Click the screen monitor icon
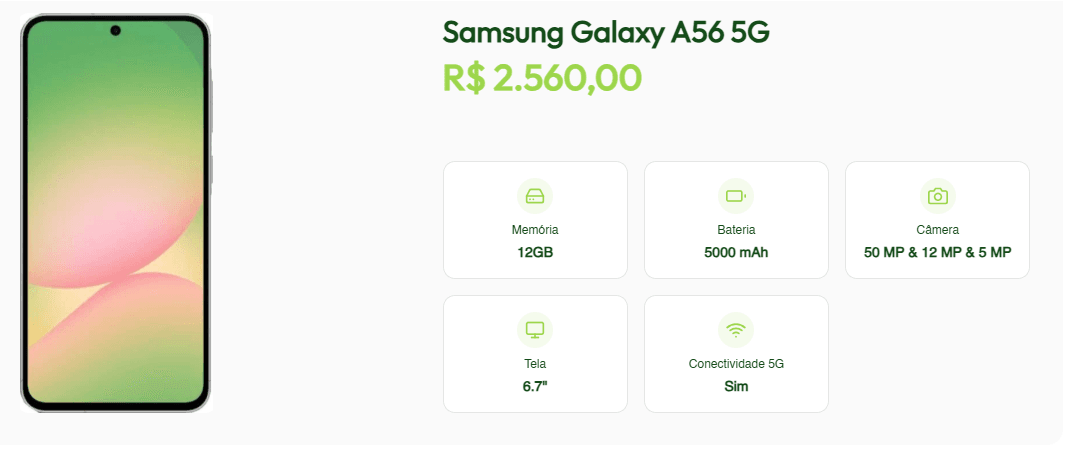 (535, 330)
